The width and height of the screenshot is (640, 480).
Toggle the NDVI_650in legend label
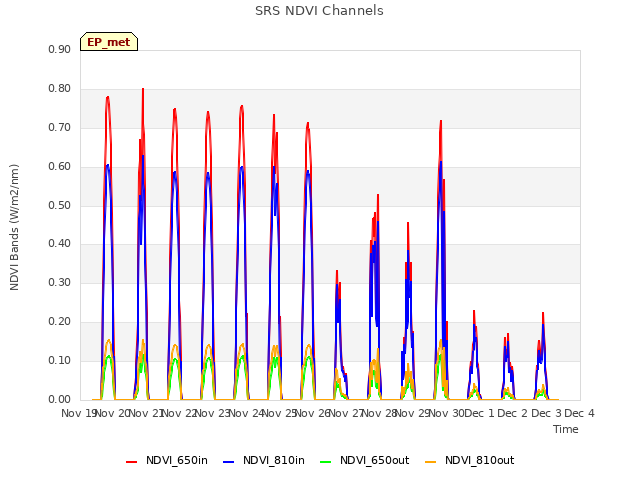(x=177, y=460)
